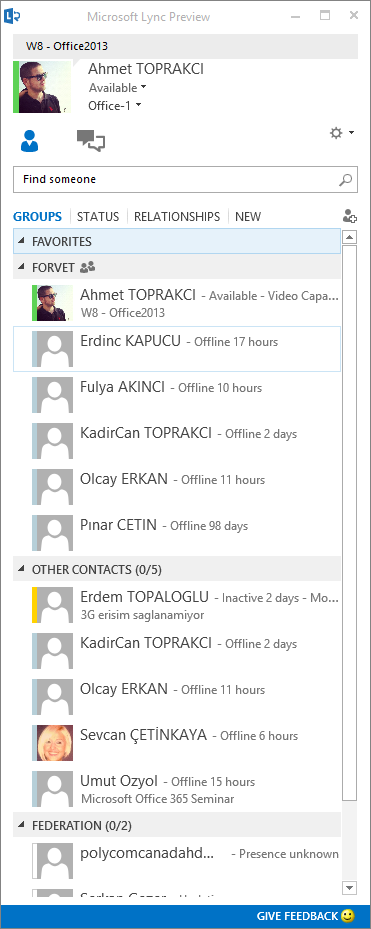Collapse the OTHER CONTACTS group
The width and height of the screenshot is (371, 929).
pos(22,569)
